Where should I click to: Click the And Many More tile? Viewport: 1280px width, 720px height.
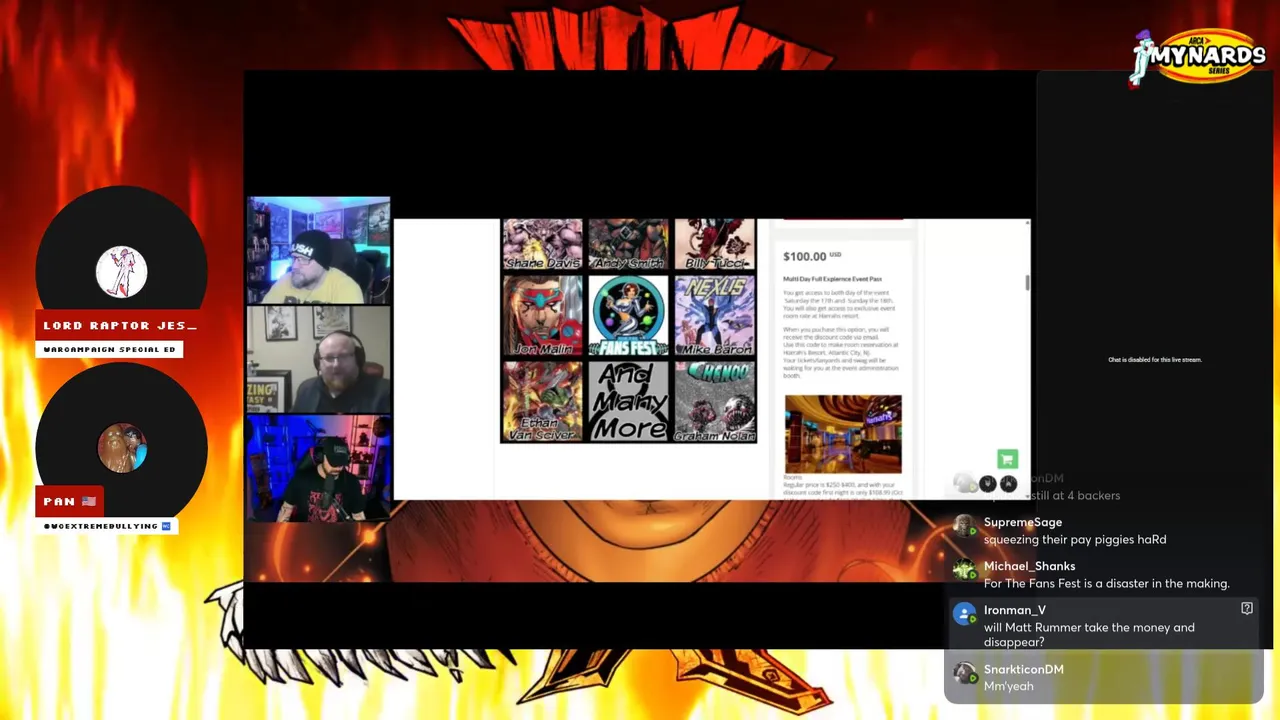[628, 401]
